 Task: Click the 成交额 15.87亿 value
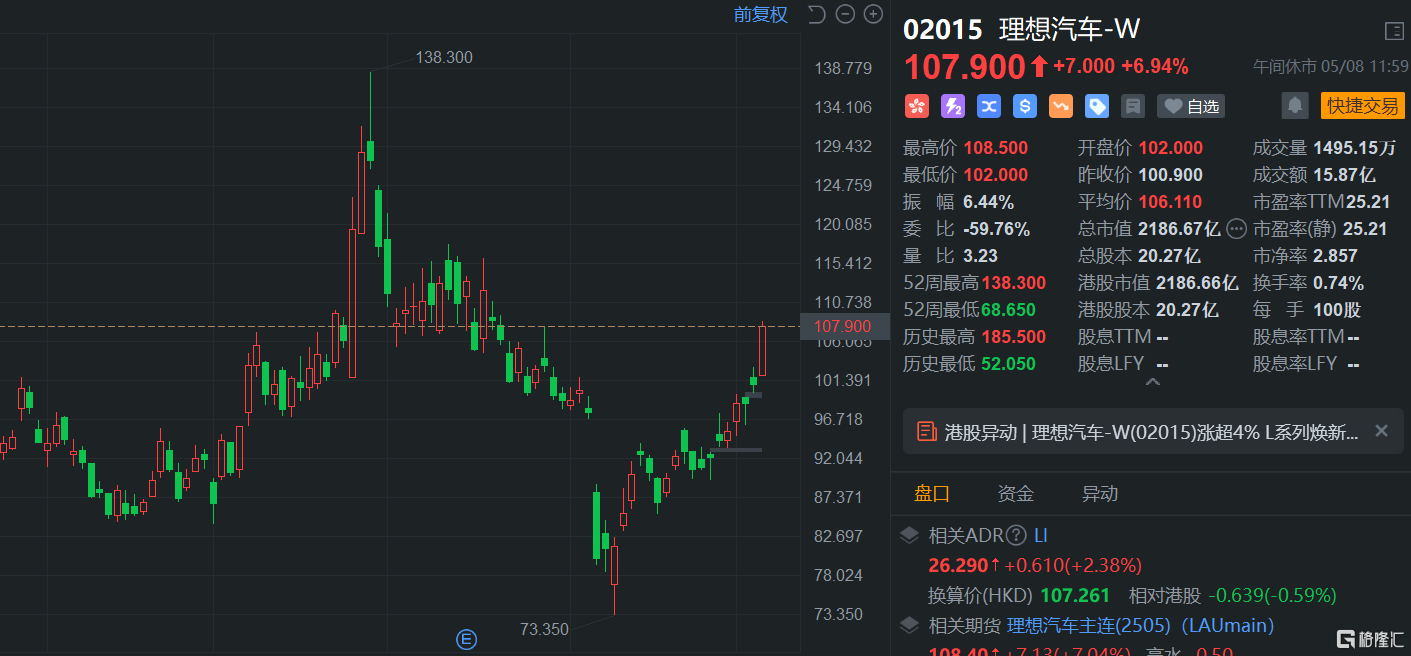(1347, 175)
